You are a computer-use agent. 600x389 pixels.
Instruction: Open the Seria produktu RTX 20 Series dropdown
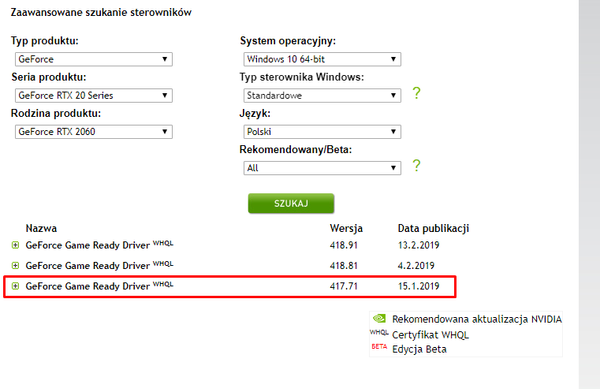[x=94, y=96]
